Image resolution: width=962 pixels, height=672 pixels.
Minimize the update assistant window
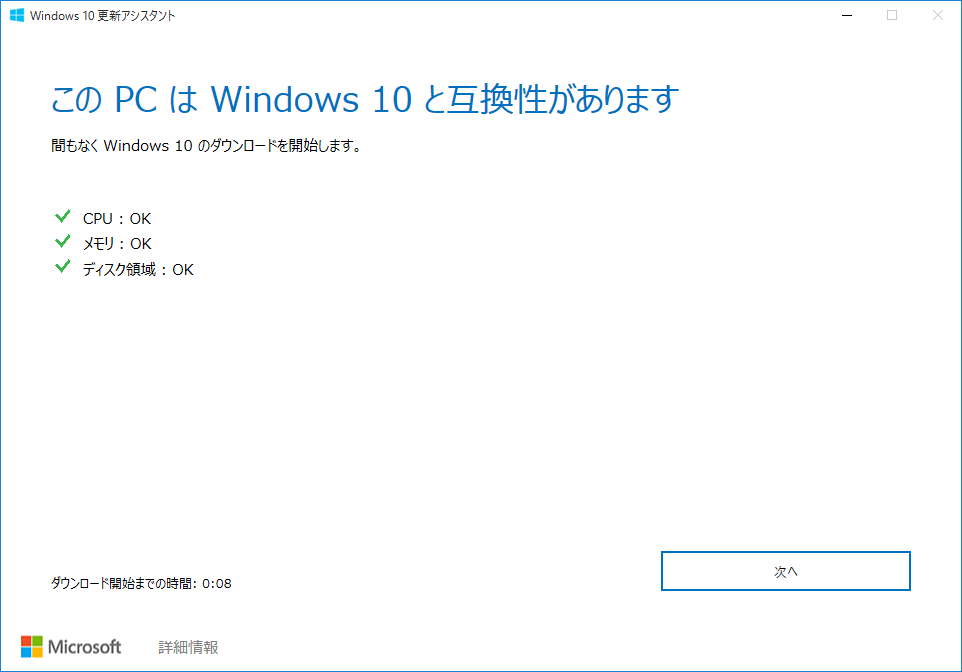pyautogui.click(x=847, y=15)
